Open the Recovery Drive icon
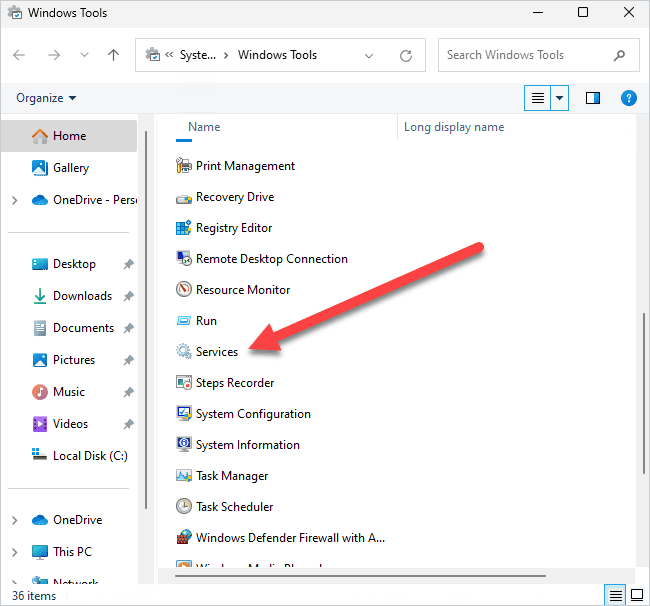 click(x=184, y=199)
